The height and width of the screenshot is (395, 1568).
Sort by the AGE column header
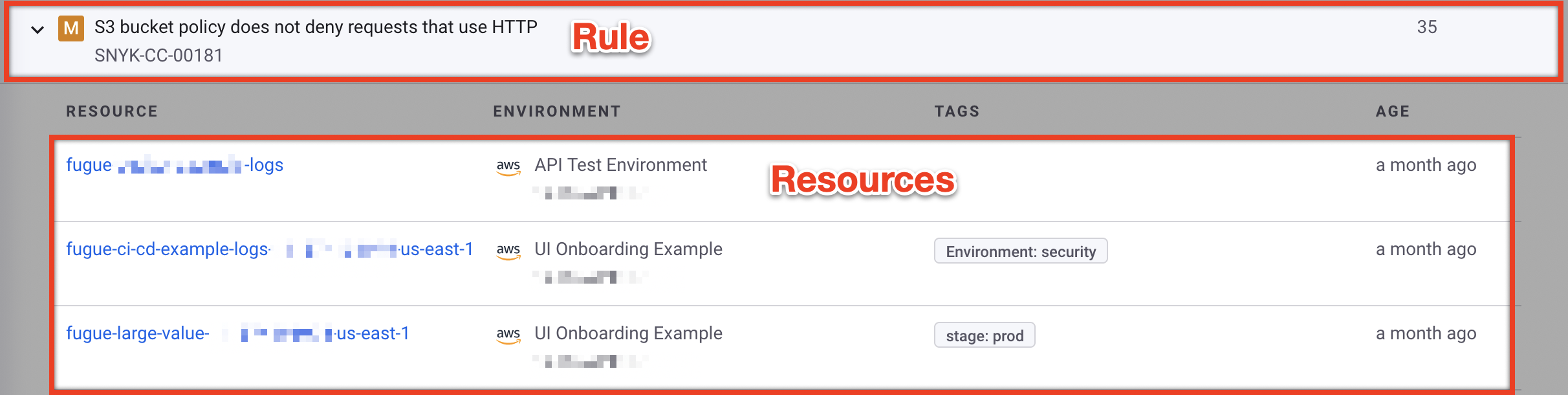tap(1392, 111)
